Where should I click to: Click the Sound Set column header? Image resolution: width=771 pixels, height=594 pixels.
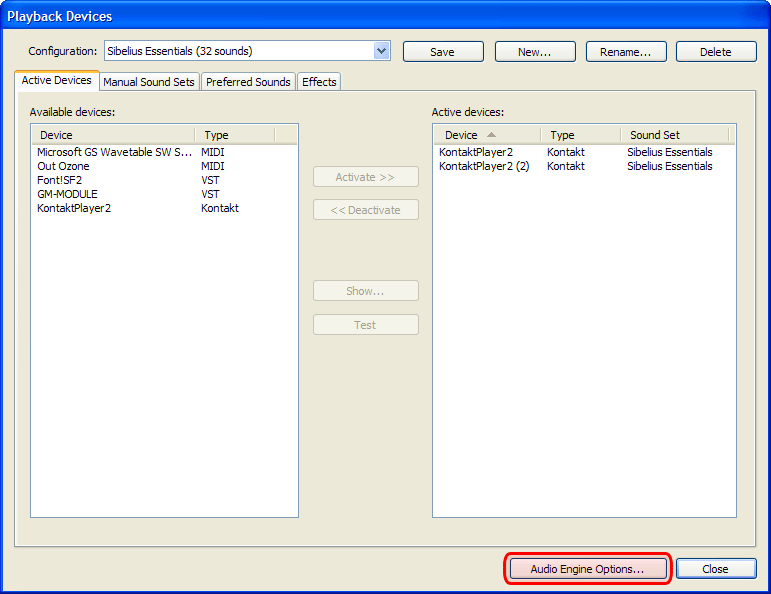(x=675, y=135)
